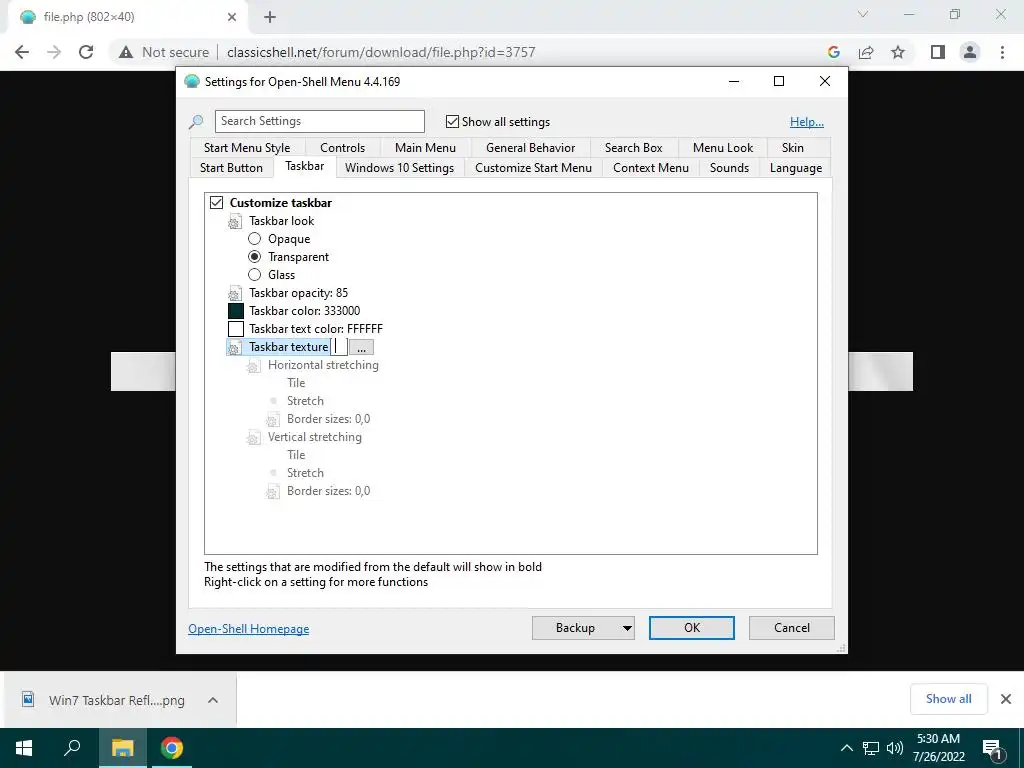
Task: Open the Windows Start button
Action: (x=24, y=748)
